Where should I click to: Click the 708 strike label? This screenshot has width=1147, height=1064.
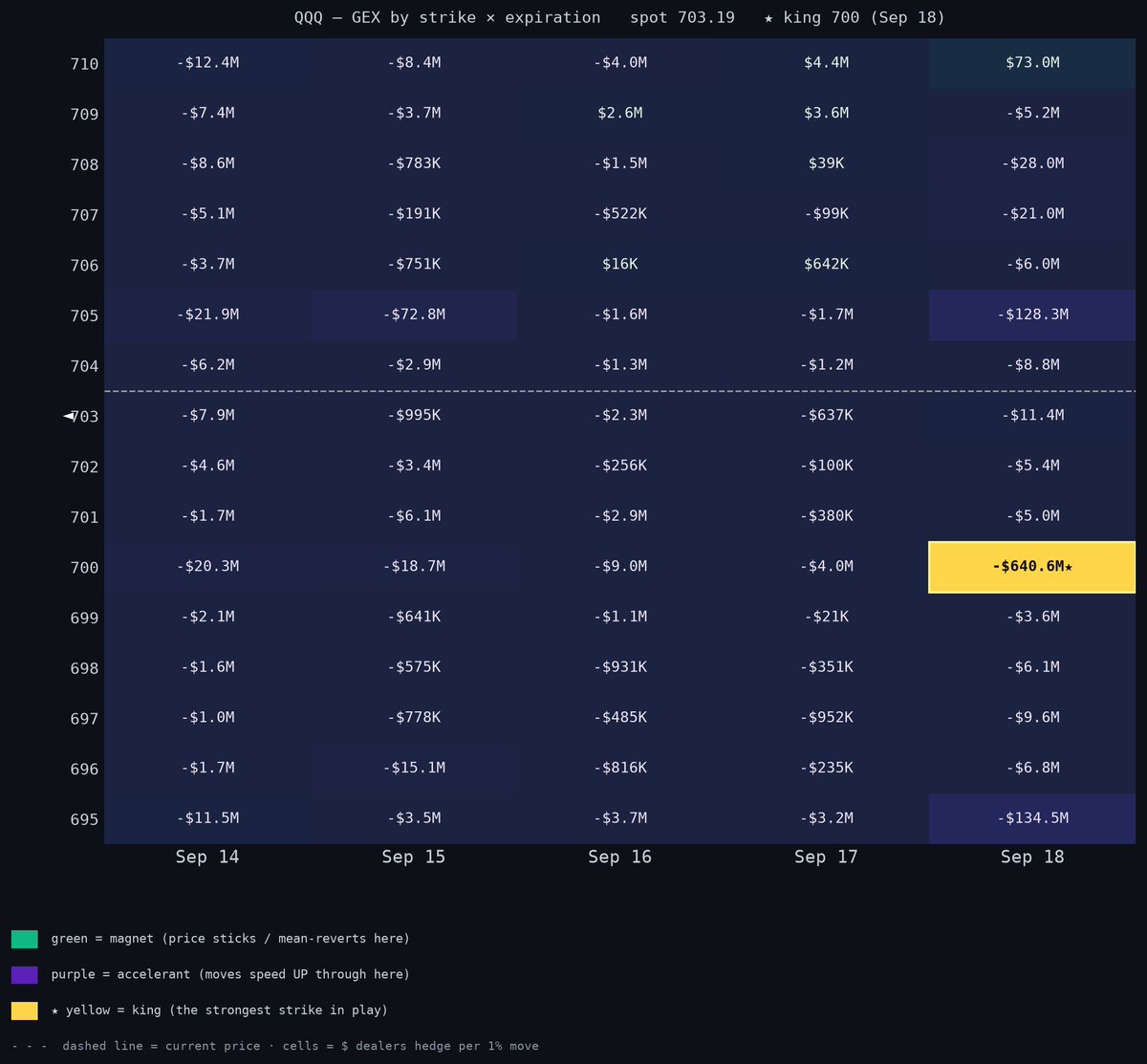tap(84, 164)
